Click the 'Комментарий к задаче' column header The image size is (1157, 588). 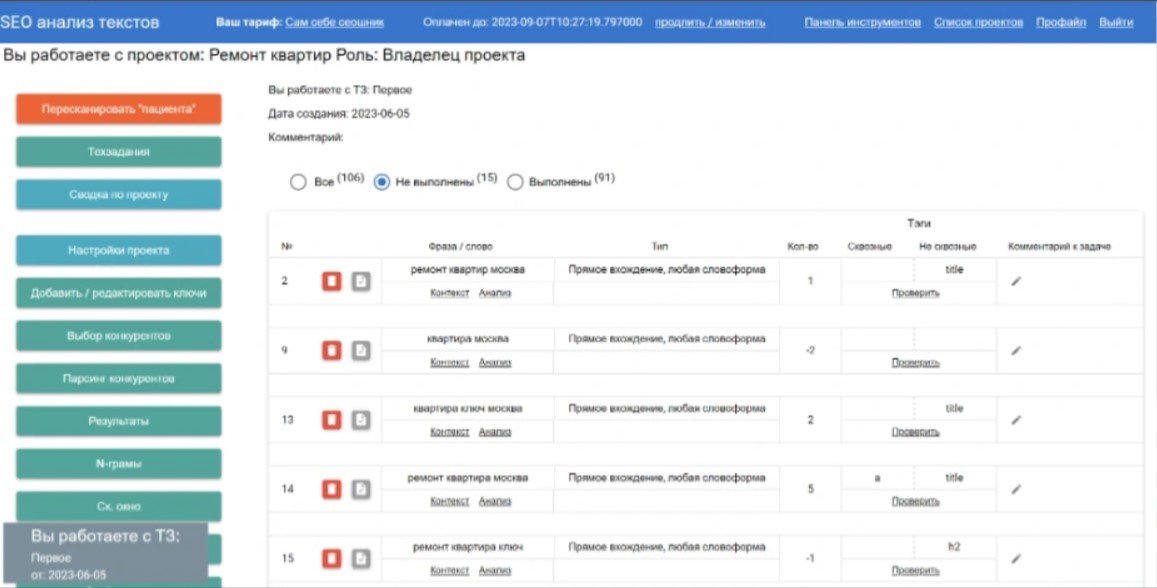(1059, 246)
